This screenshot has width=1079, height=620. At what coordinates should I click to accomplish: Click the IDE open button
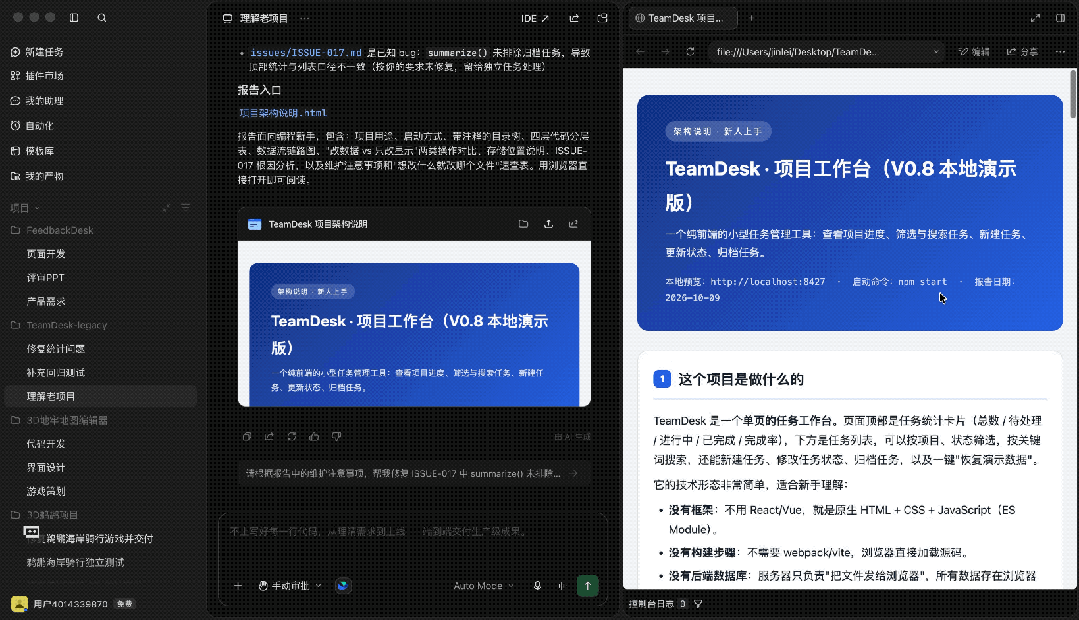(535, 19)
